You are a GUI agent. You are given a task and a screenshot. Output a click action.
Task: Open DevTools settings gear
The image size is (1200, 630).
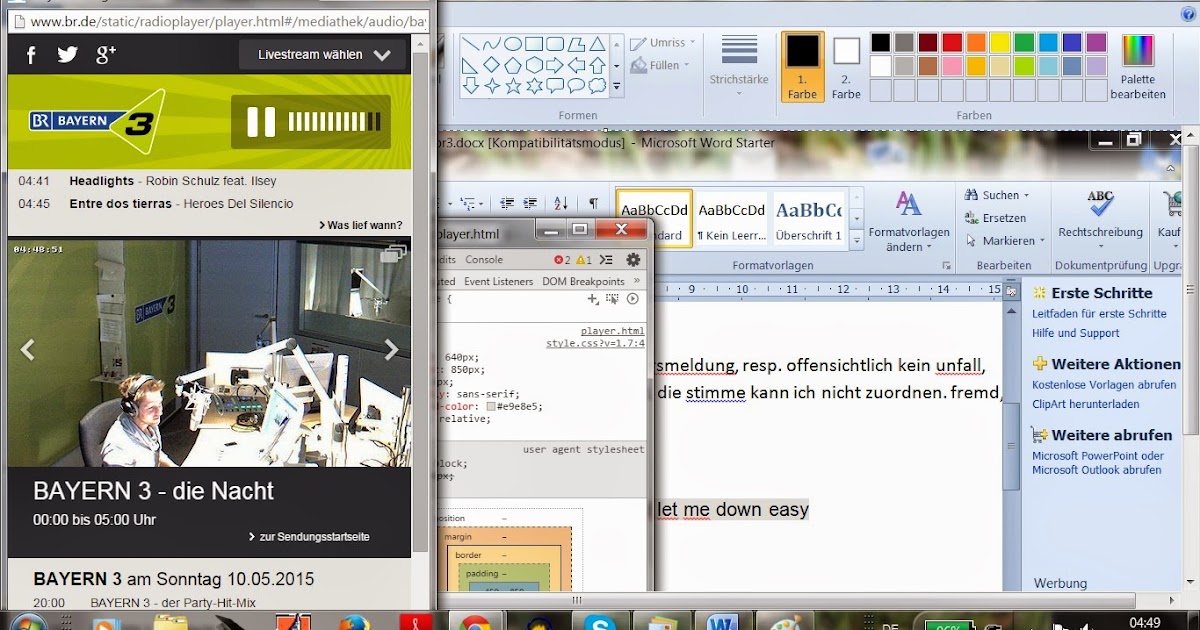click(633, 260)
